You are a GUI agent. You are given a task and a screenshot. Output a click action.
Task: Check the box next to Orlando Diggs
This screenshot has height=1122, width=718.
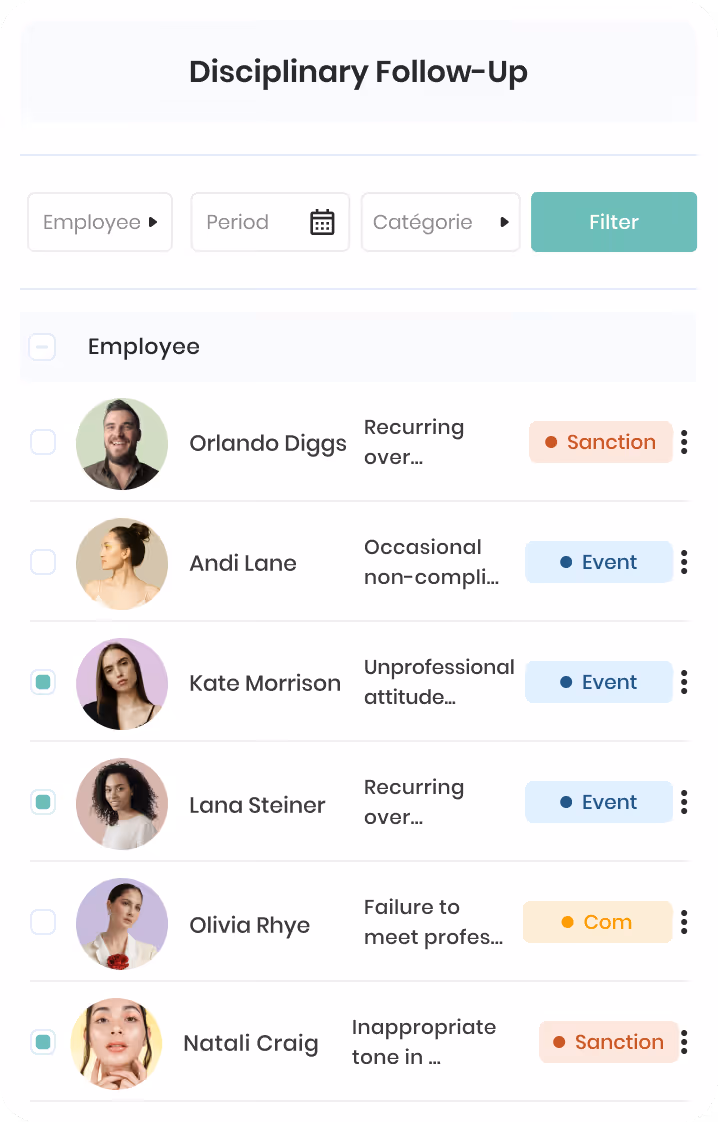(x=43, y=442)
